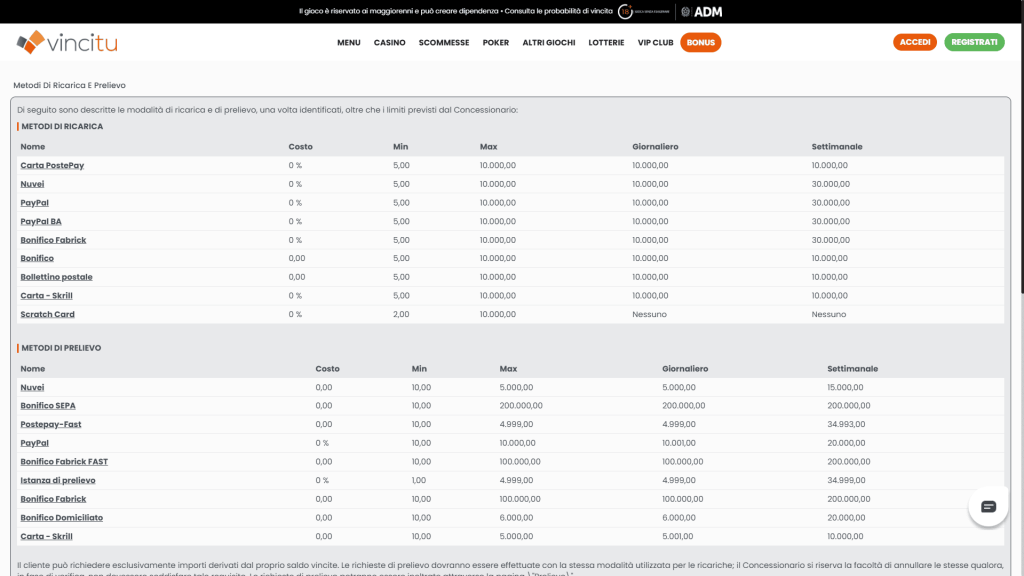Click the orange BONUS button
The width and height of the screenshot is (1024, 576).
[700, 43]
